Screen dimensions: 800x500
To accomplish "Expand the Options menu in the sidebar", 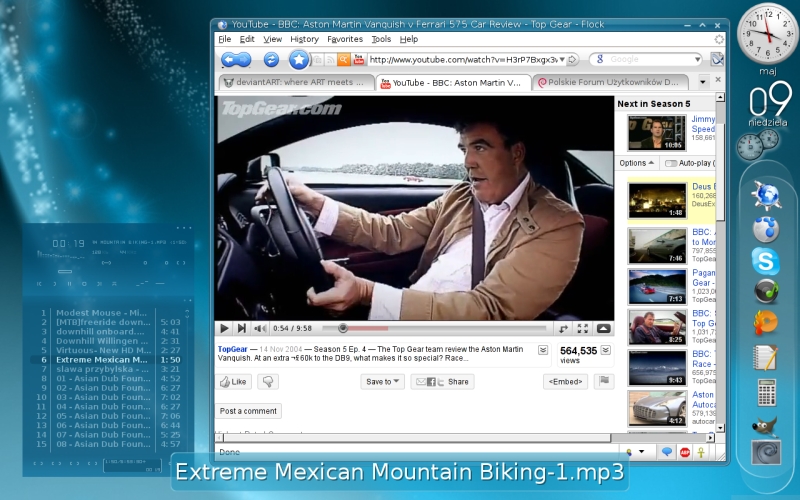I will click(636, 163).
